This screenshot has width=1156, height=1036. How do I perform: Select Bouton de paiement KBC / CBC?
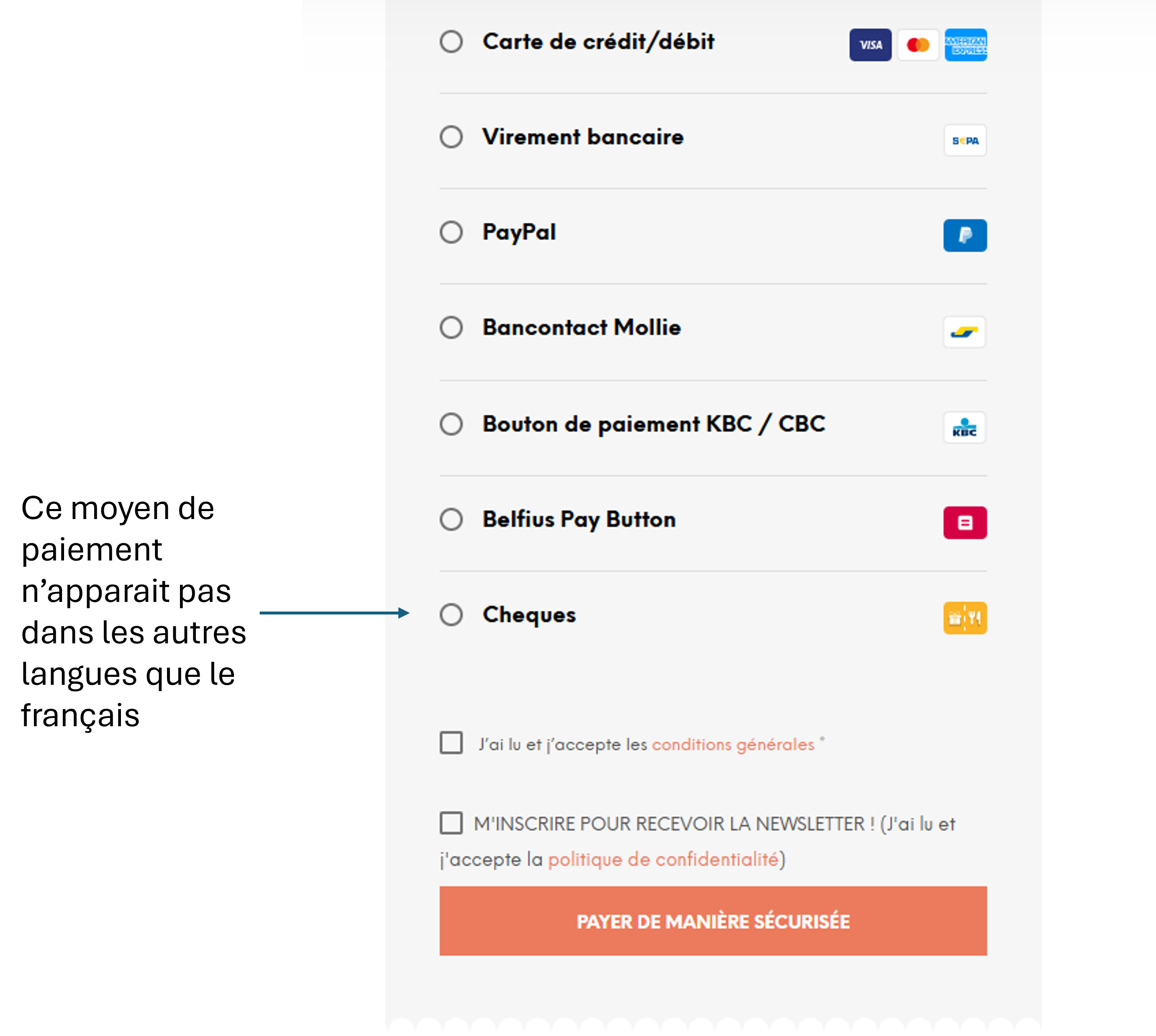(451, 424)
